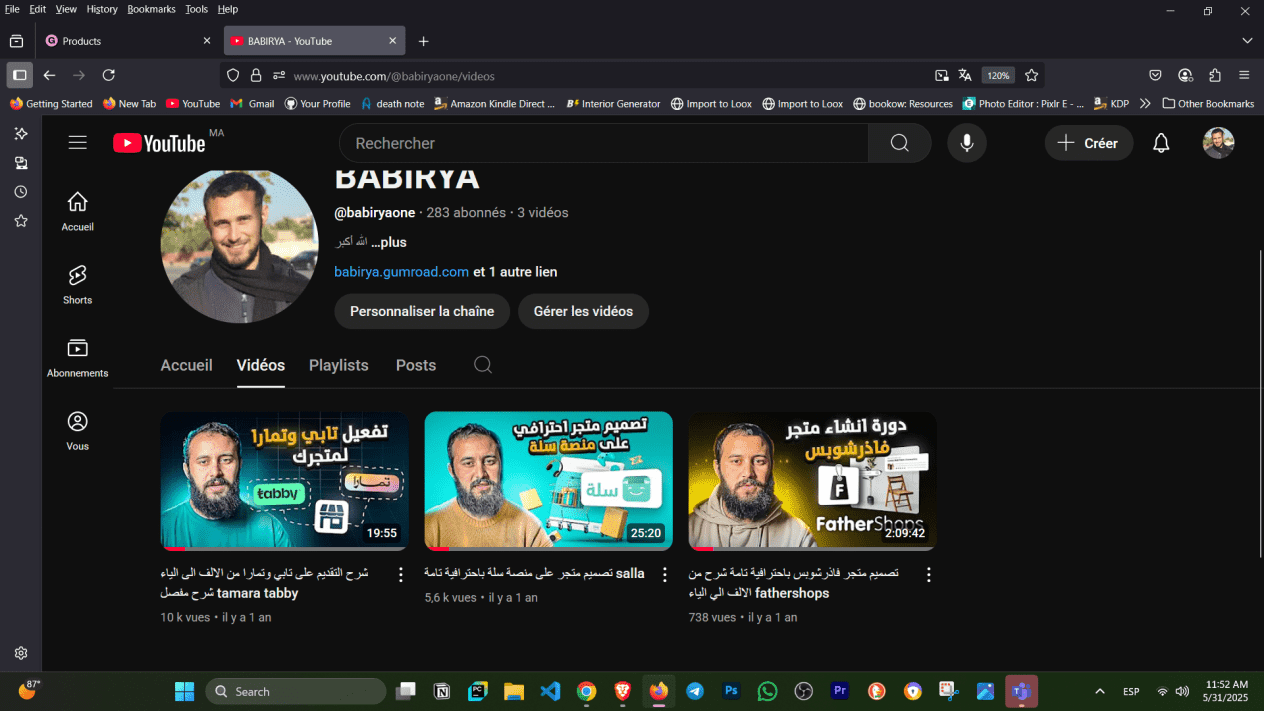Open YouTube notifications bell

point(1161,143)
